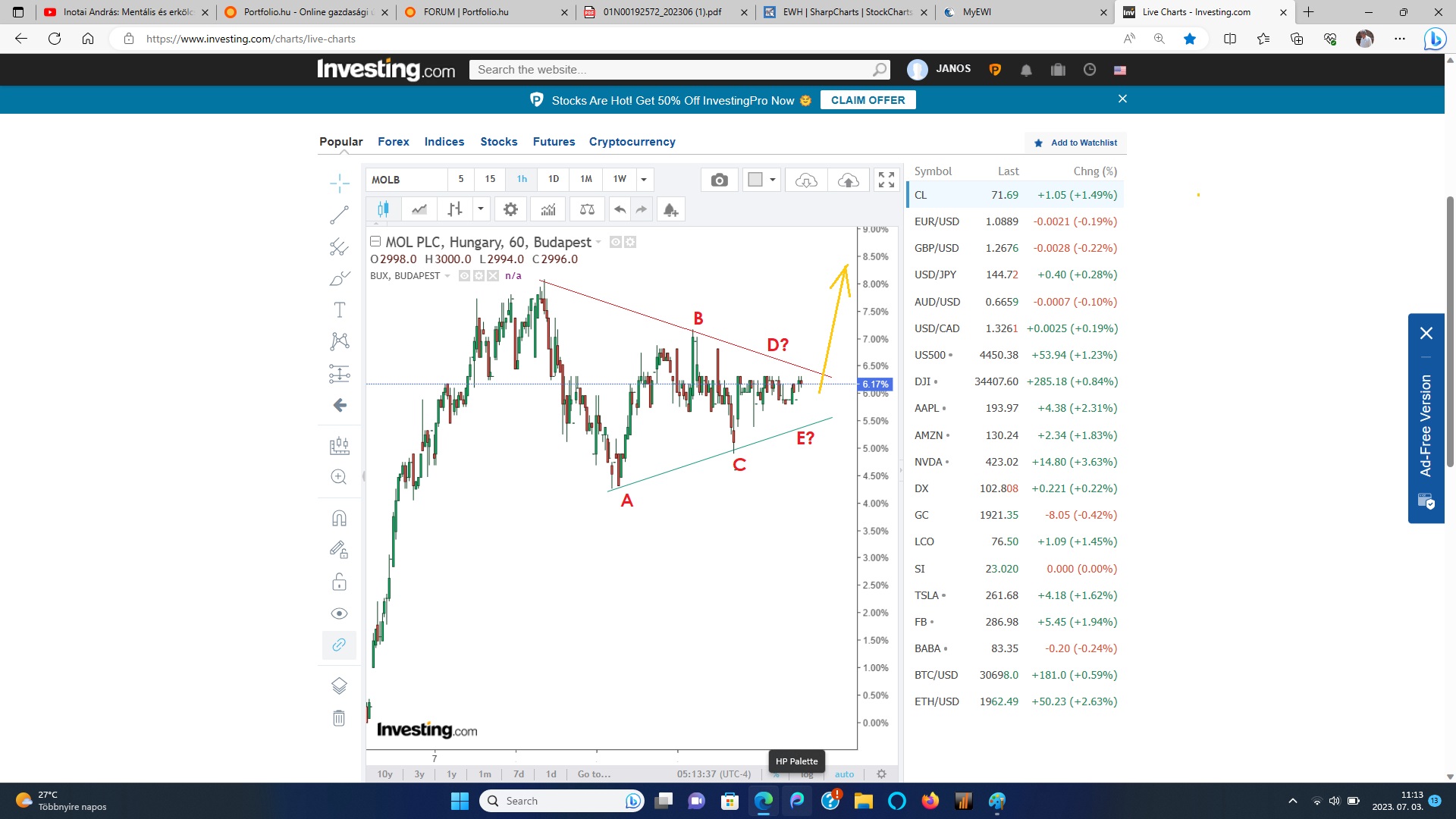Viewport: 1456px width, 819px height.
Task: Toggle lock all drawing tools
Action: click(x=339, y=582)
